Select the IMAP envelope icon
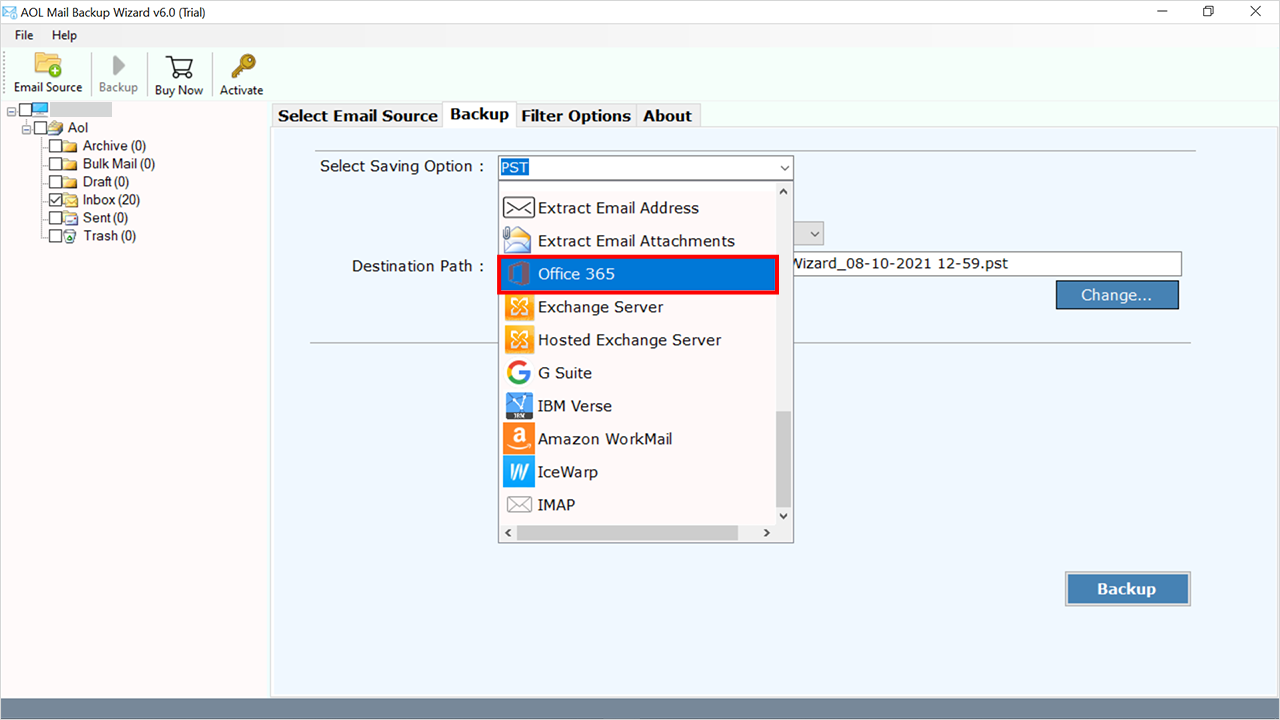The width and height of the screenshot is (1280, 720). pos(518,505)
